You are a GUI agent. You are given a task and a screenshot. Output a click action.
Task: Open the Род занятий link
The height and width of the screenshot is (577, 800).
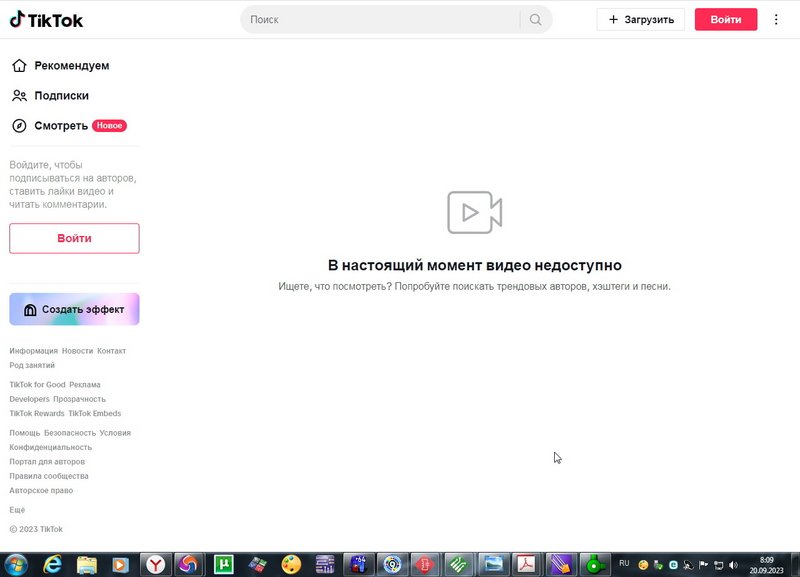[32, 365]
